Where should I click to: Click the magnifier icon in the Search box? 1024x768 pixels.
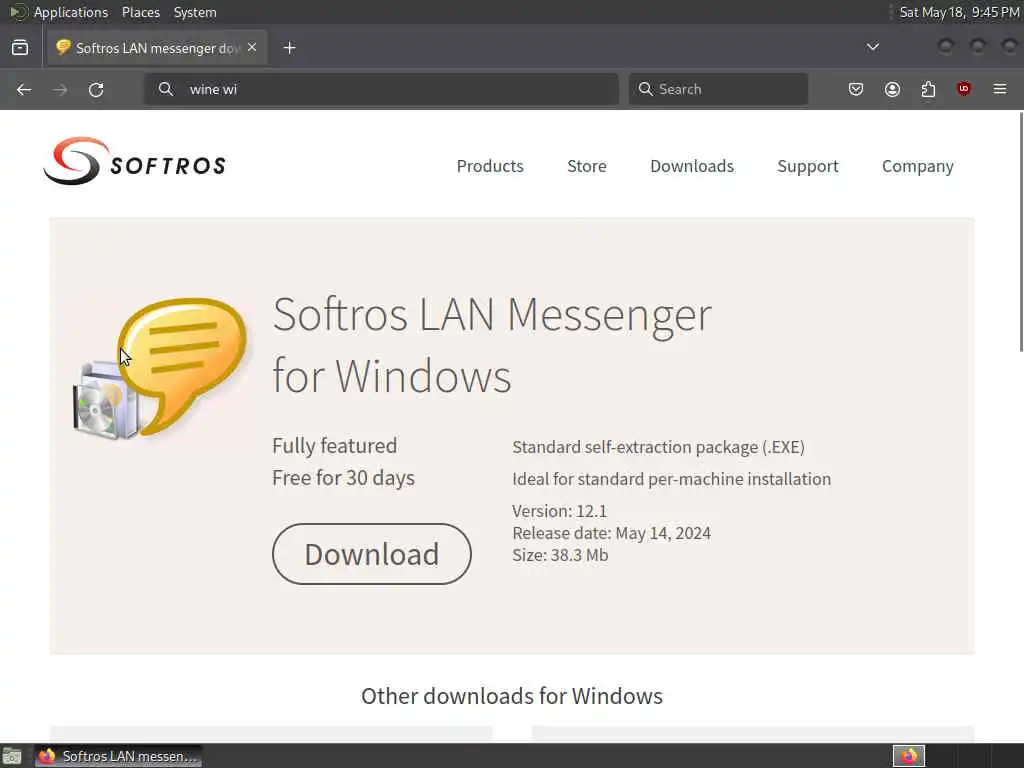(645, 89)
